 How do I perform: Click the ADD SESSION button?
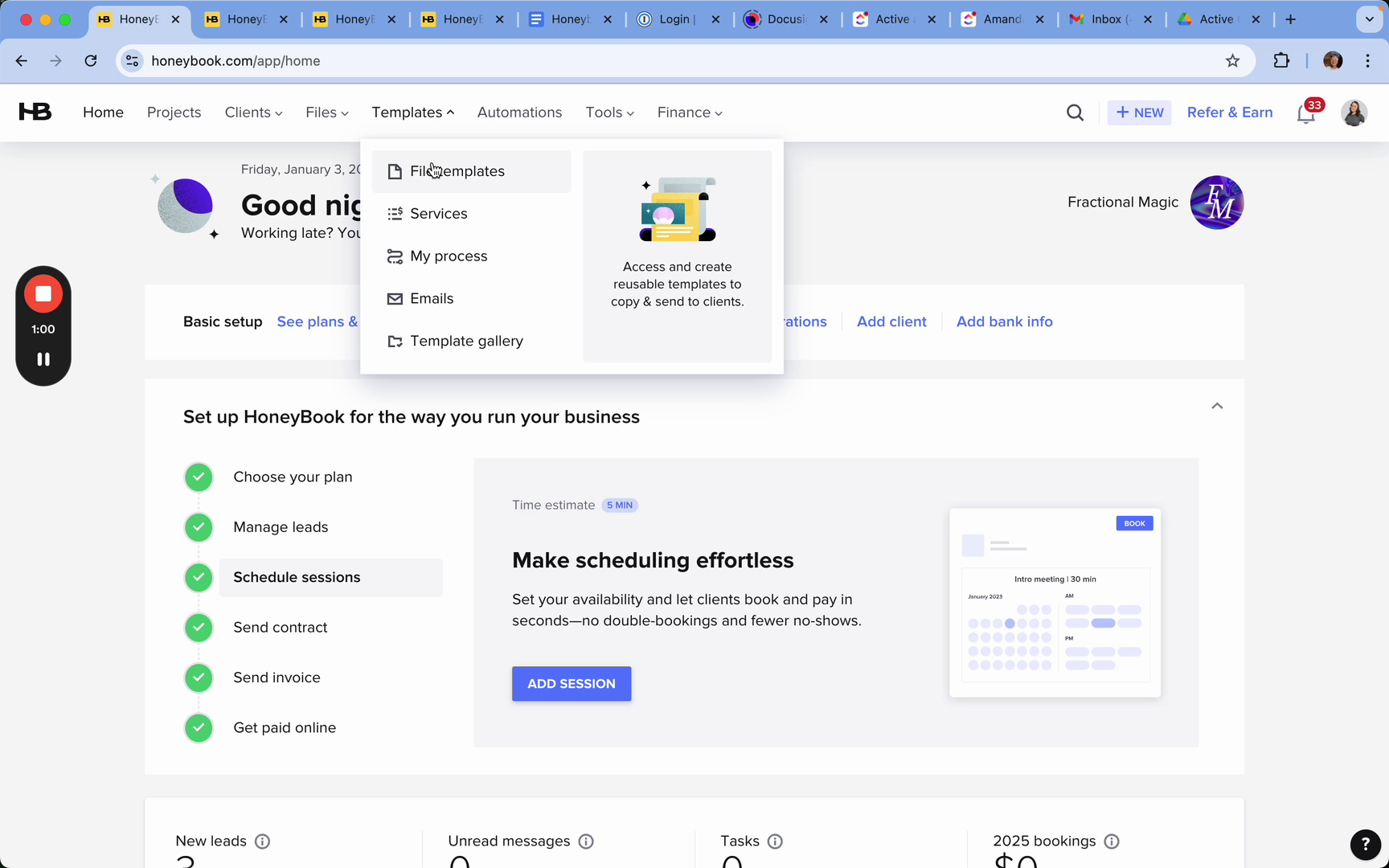572,684
